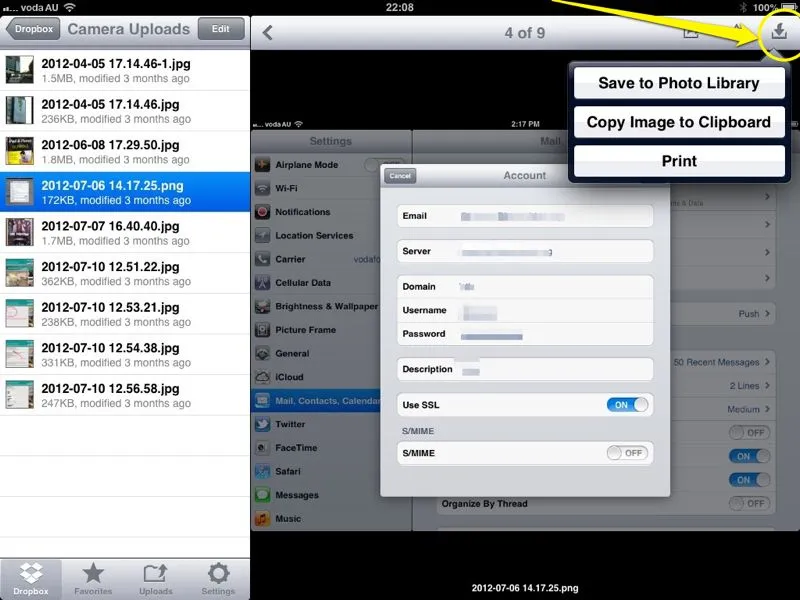Image resolution: width=800 pixels, height=600 pixels.
Task: Tap the Dropbox back button at top-left
Action: click(x=32, y=29)
